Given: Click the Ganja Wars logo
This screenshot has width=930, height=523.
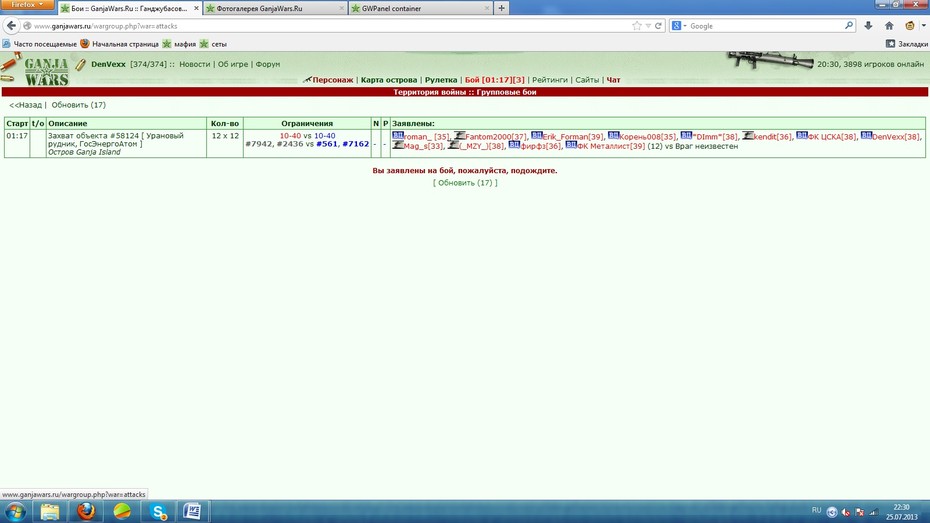Looking at the screenshot, I should point(45,72).
